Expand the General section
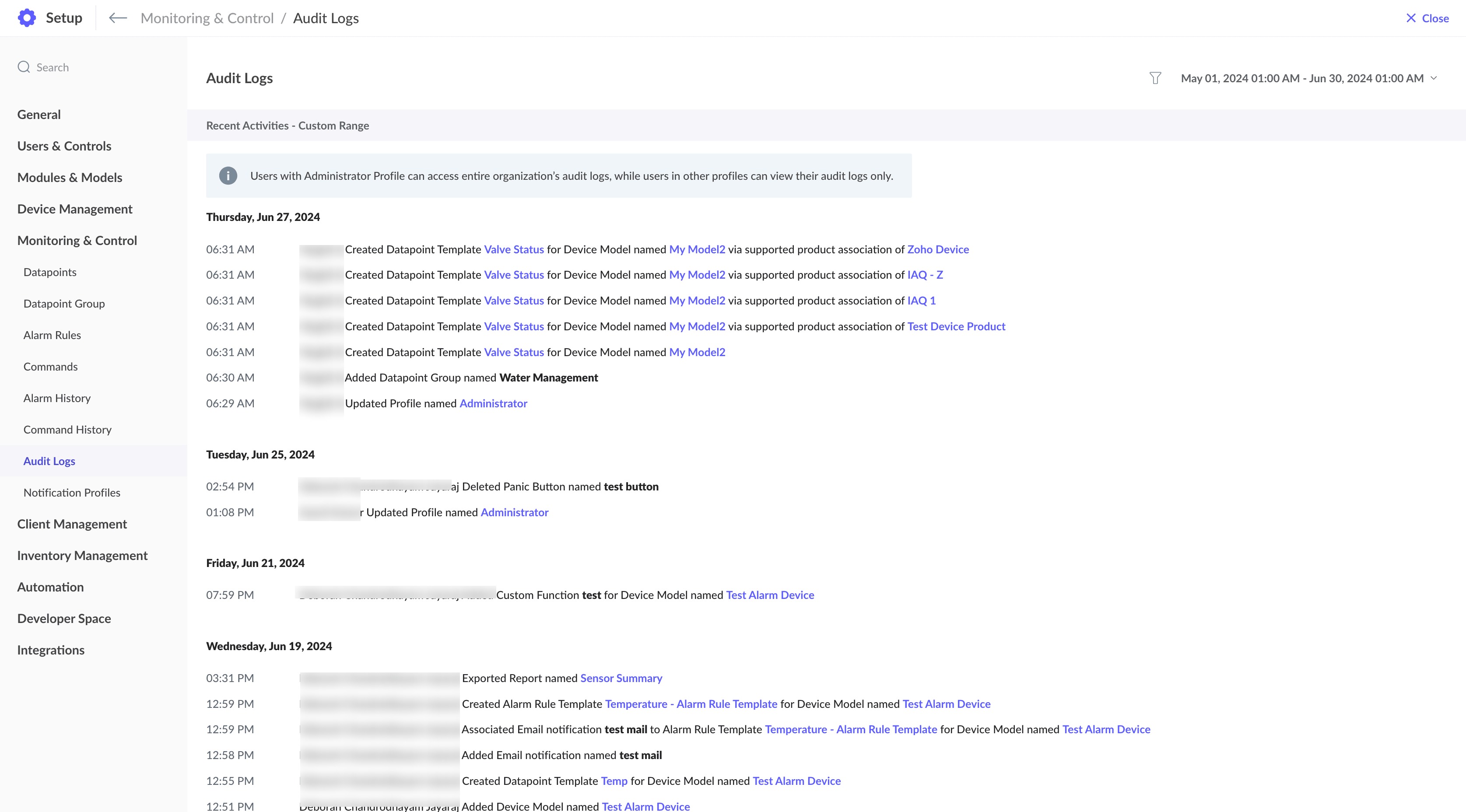Viewport: 1466px width, 812px height. (39, 114)
